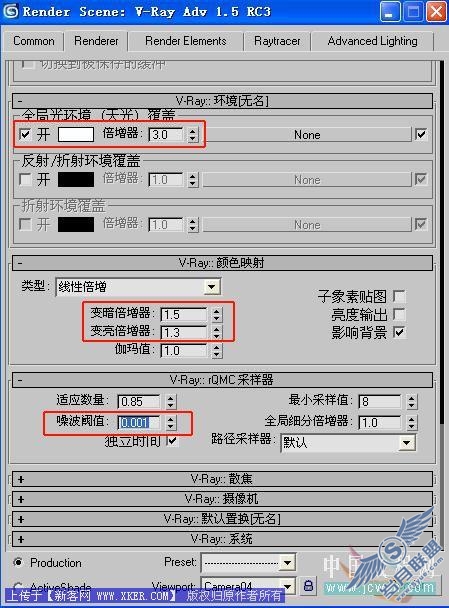449x608 pixels.
Task: Uncheck the 全局光环境 开 checkbox
Action: (x=25, y=135)
